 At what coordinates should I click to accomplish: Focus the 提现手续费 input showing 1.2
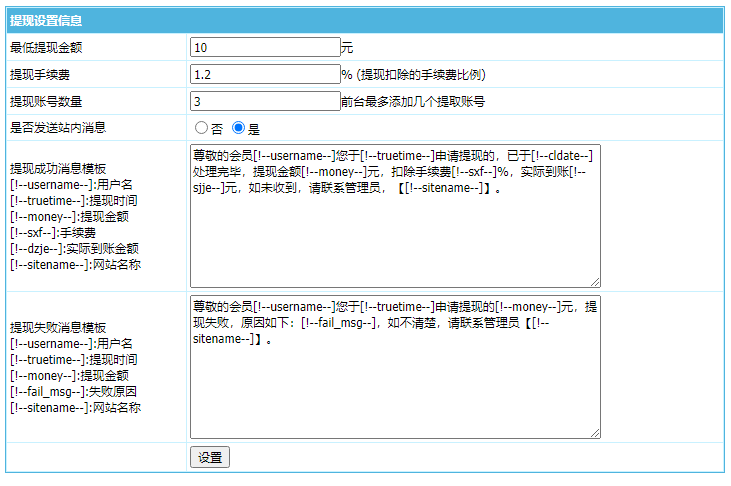tap(265, 74)
